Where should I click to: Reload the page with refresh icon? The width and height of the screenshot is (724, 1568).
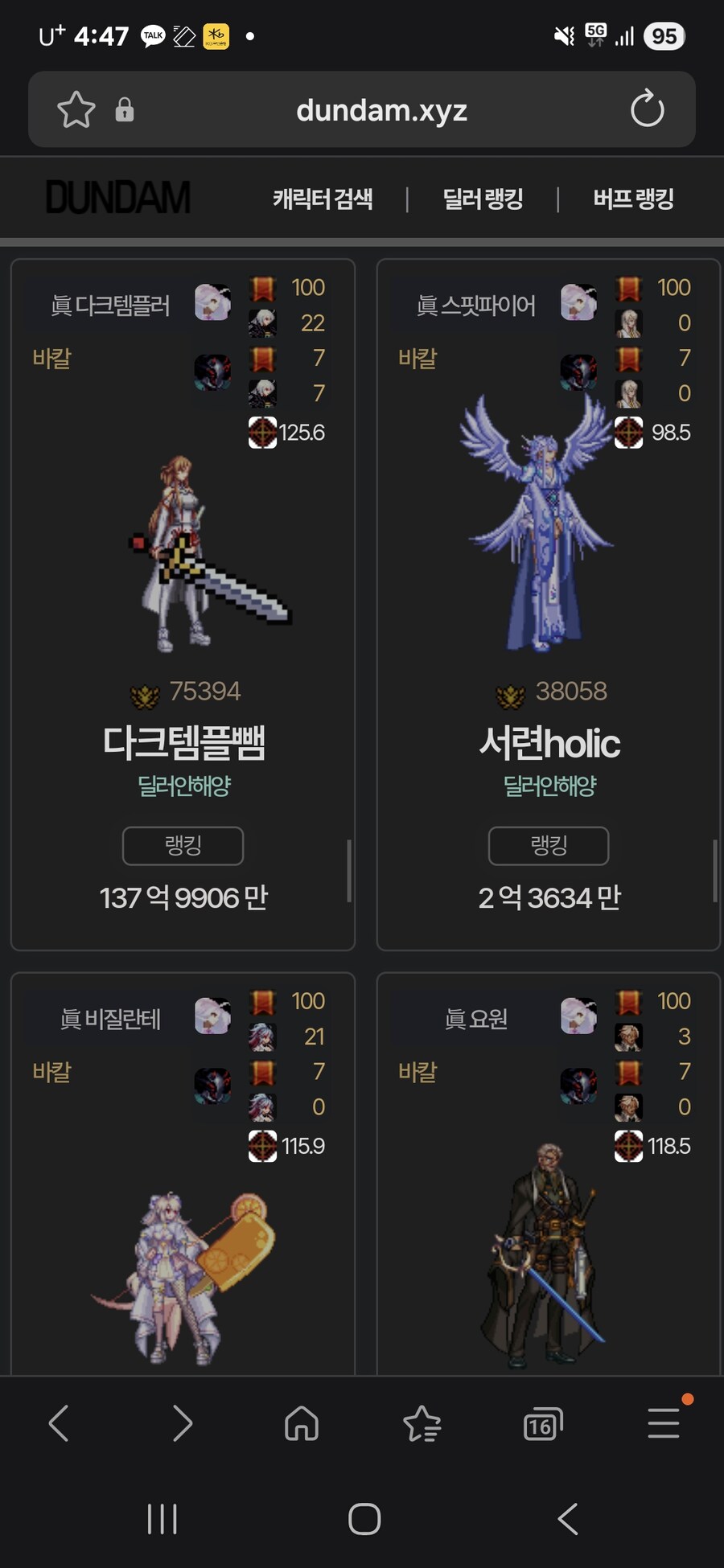(647, 109)
